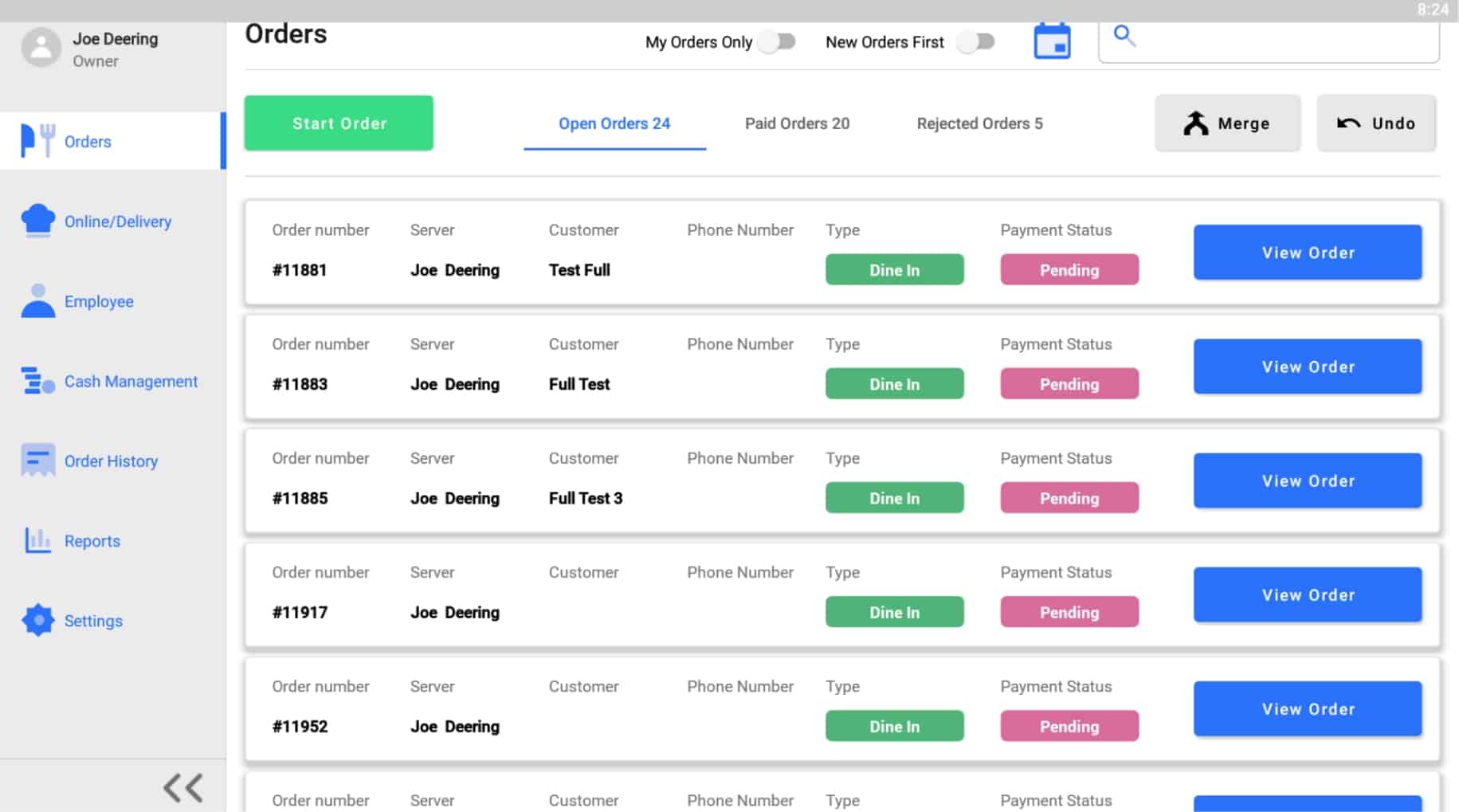
Task: Switch to the Paid Orders 20 tab
Action: pos(797,124)
